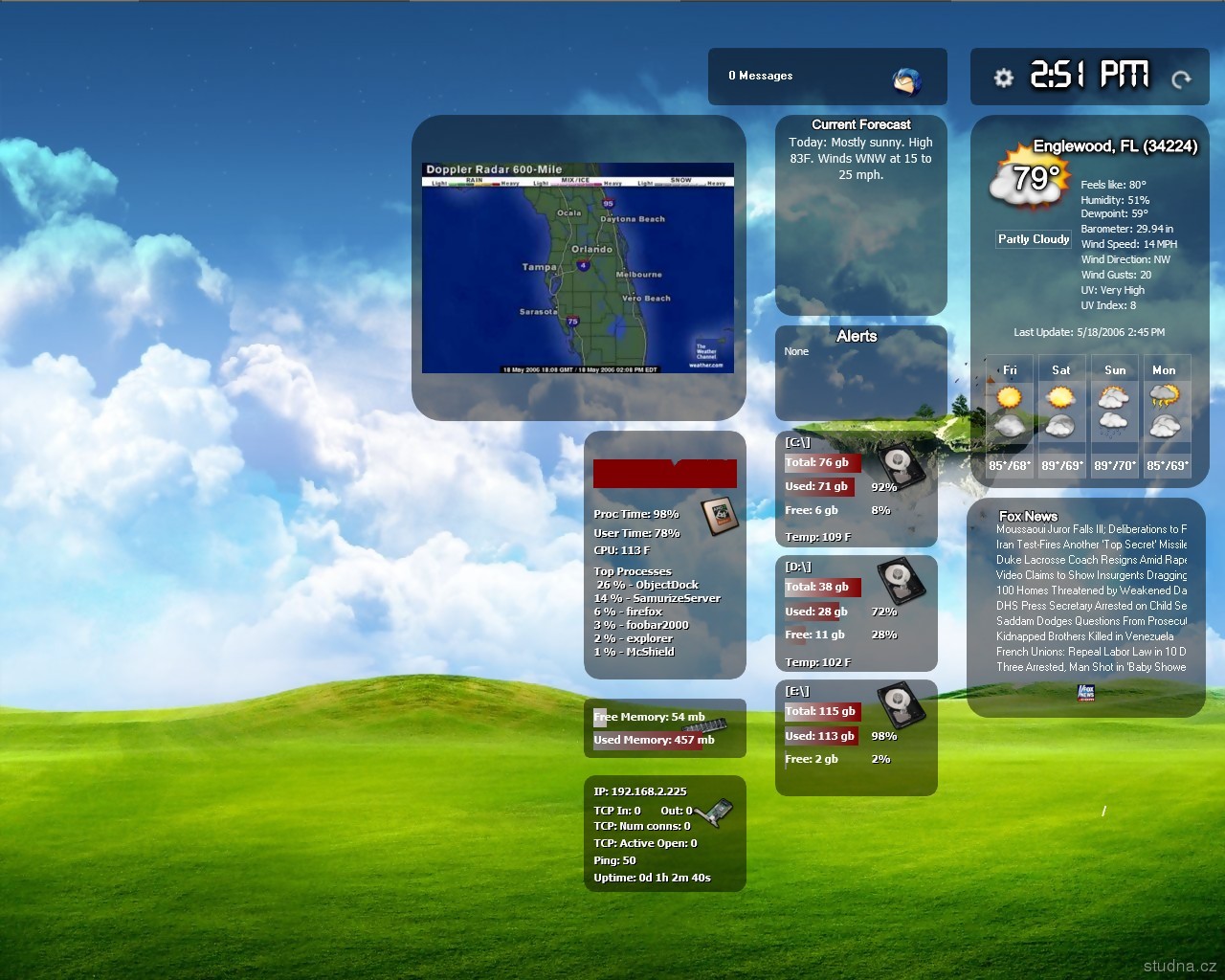Image resolution: width=1225 pixels, height=980 pixels.
Task: Click the 'Current Forecast' heading
Action: coord(861,124)
